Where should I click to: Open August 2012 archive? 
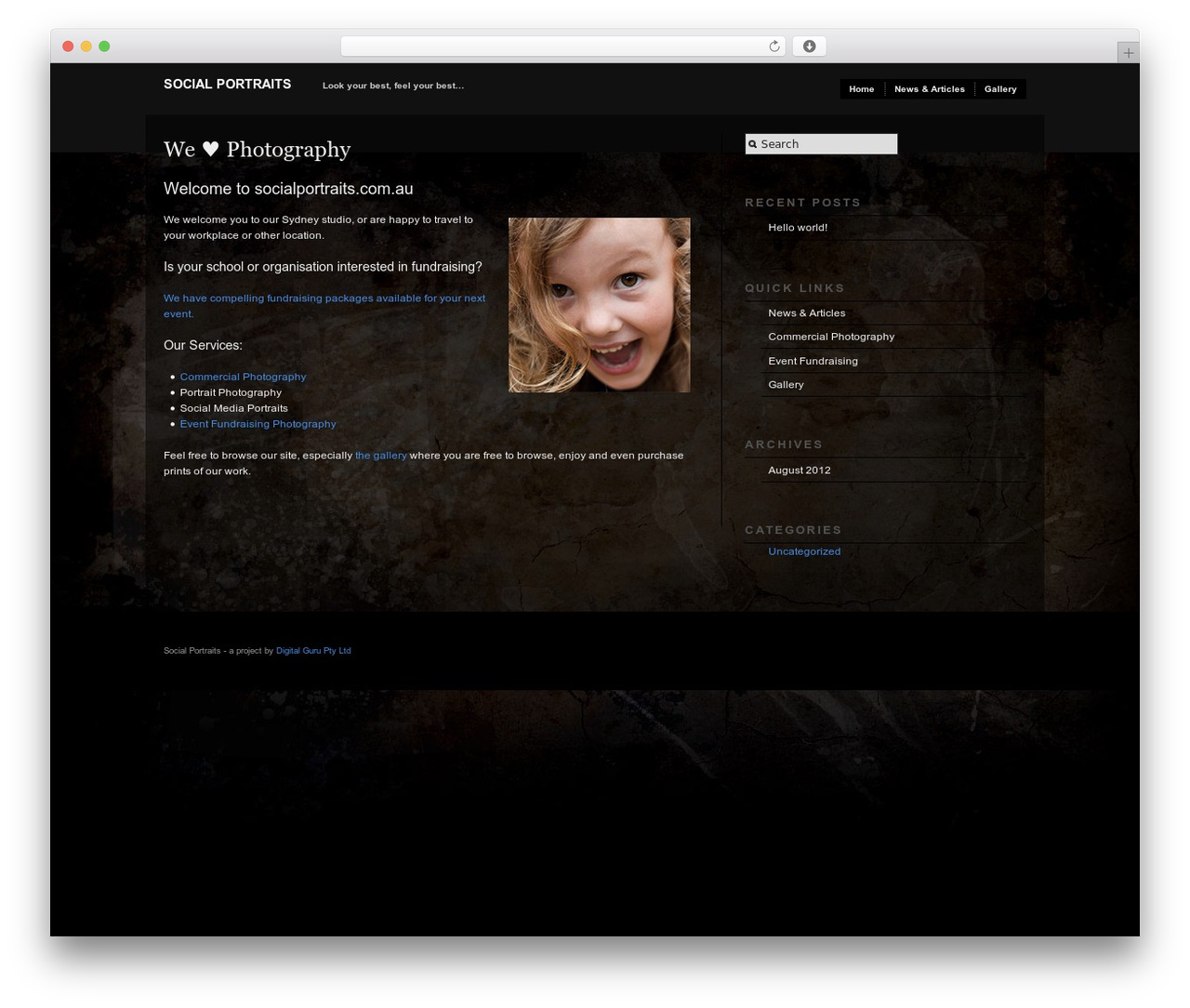tap(800, 470)
